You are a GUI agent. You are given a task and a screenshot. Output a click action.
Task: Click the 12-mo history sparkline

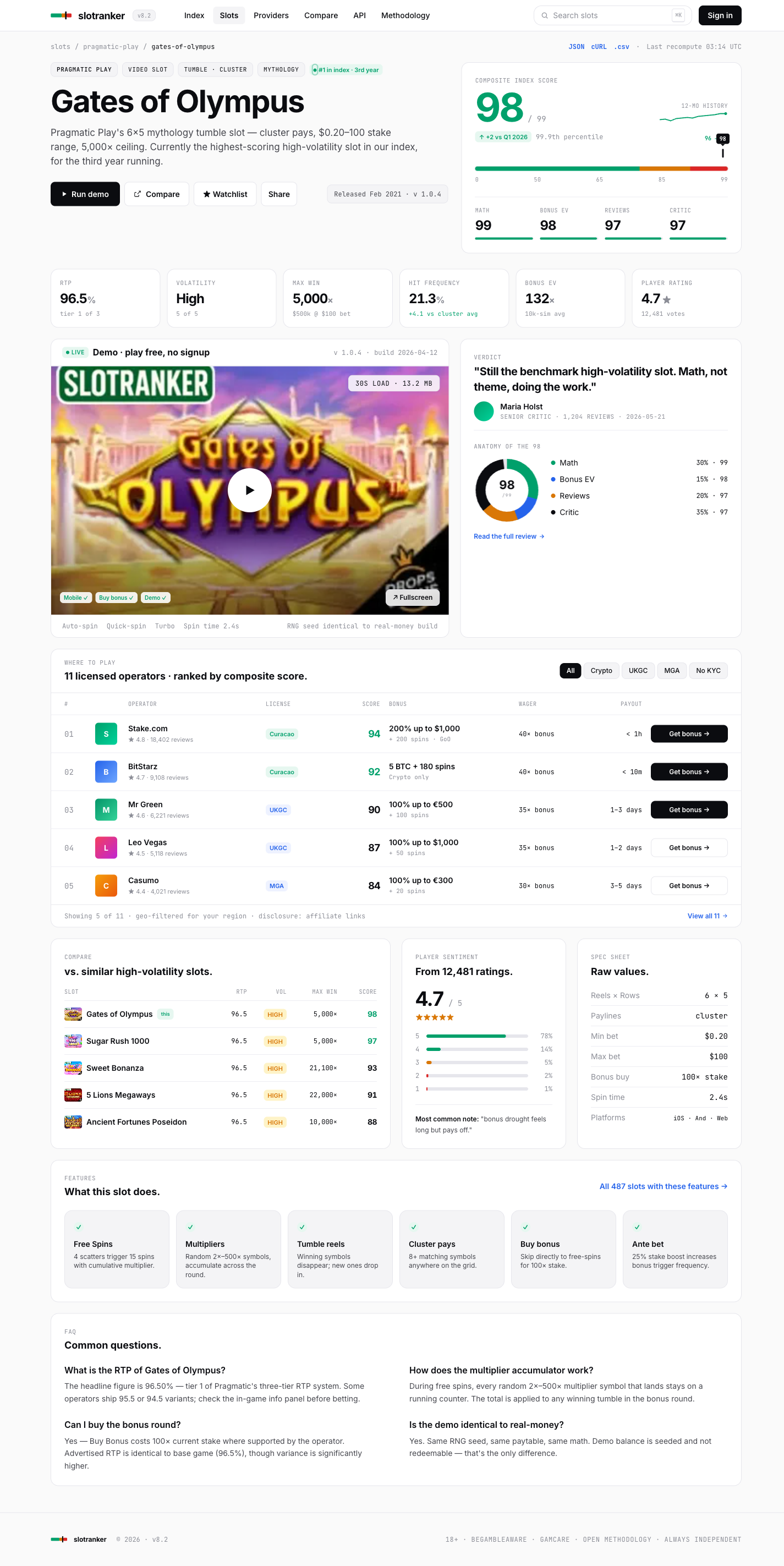click(693, 117)
